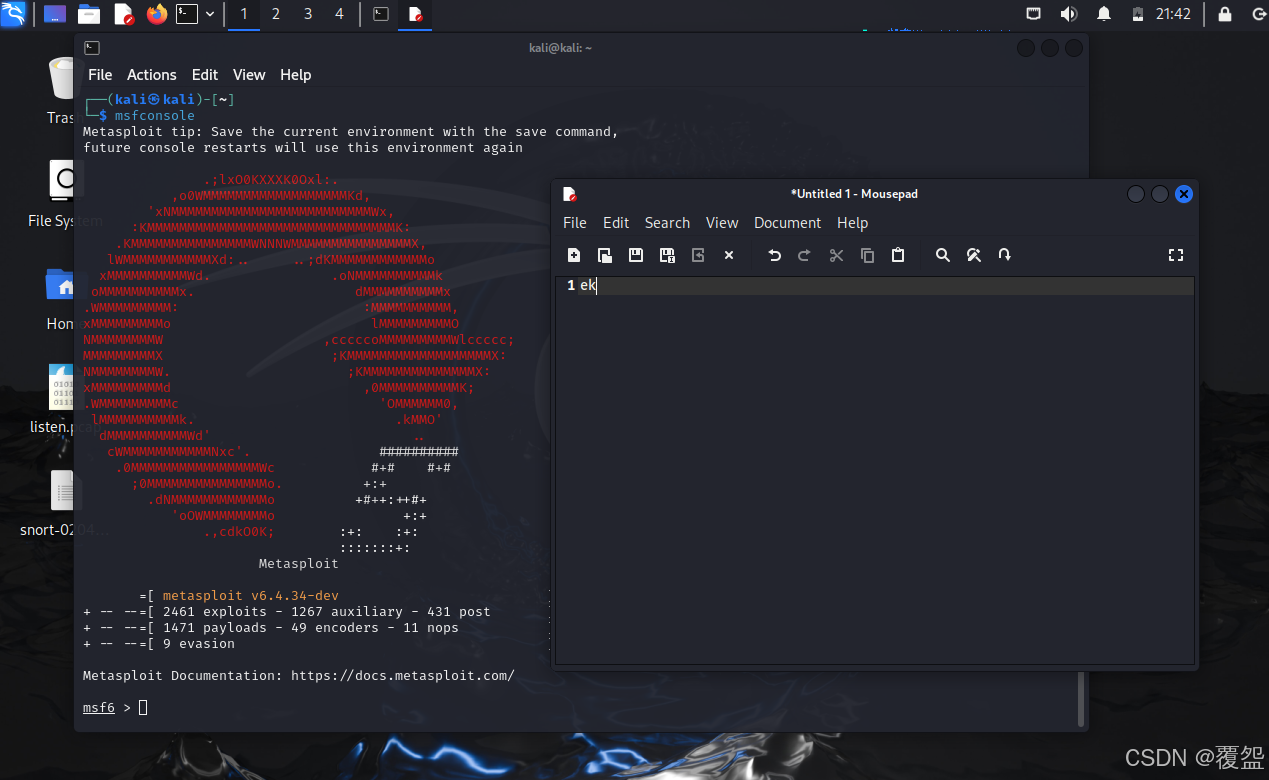Undo the last edit in Mousepad
The image size is (1269, 780).
coord(774,255)
